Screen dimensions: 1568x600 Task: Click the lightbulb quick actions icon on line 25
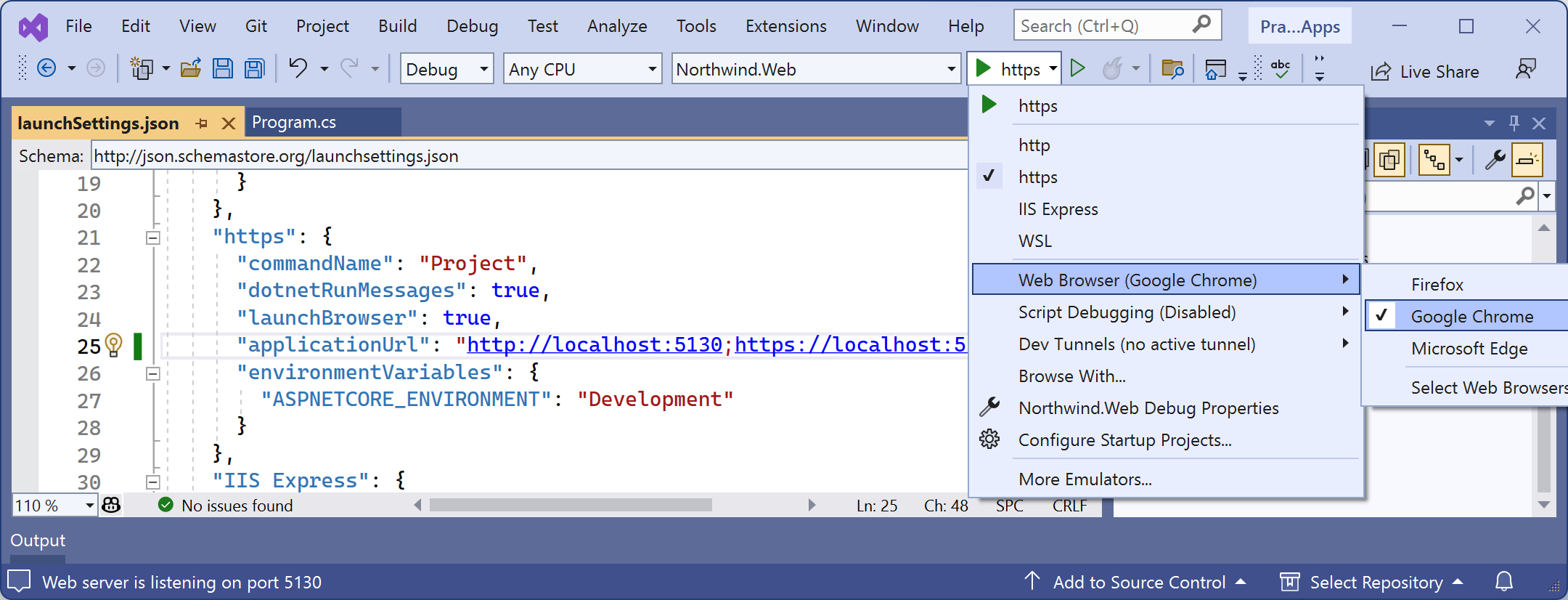click(113, 344)
